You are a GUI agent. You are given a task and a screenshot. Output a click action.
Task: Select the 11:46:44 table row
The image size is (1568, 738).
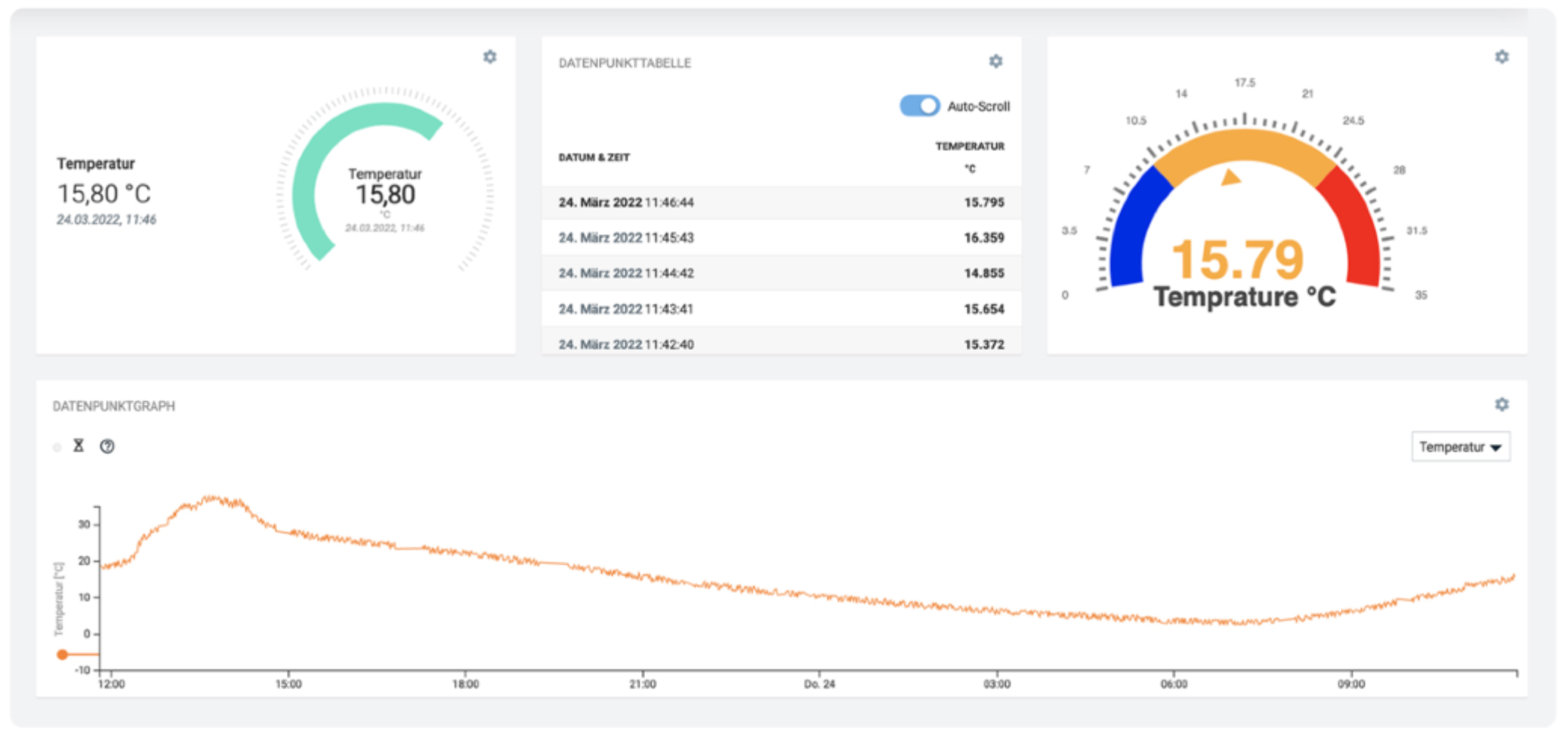click(x=780, y=202)
